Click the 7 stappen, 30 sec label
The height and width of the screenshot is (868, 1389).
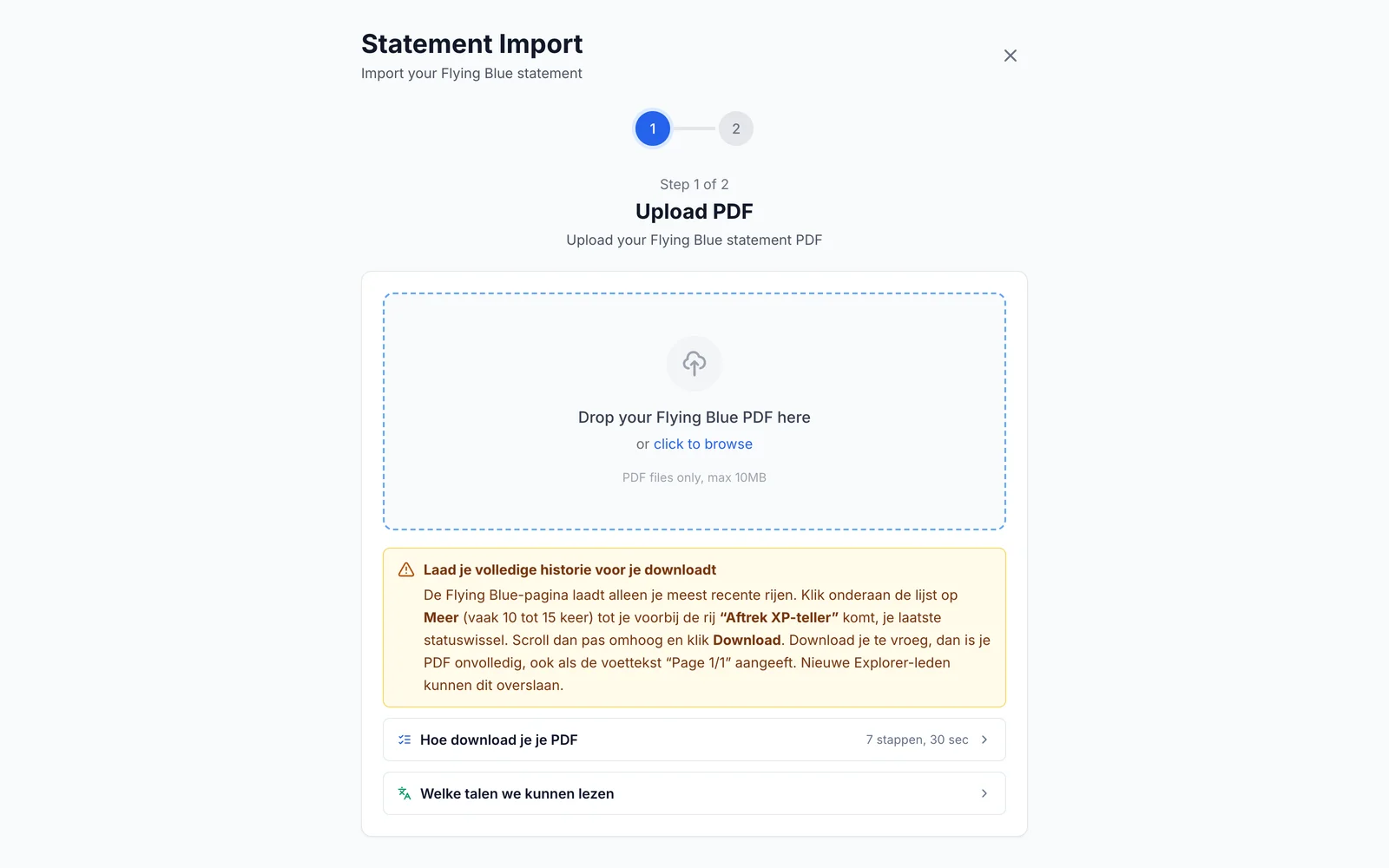pyautogui.click(x=917, y=740)
